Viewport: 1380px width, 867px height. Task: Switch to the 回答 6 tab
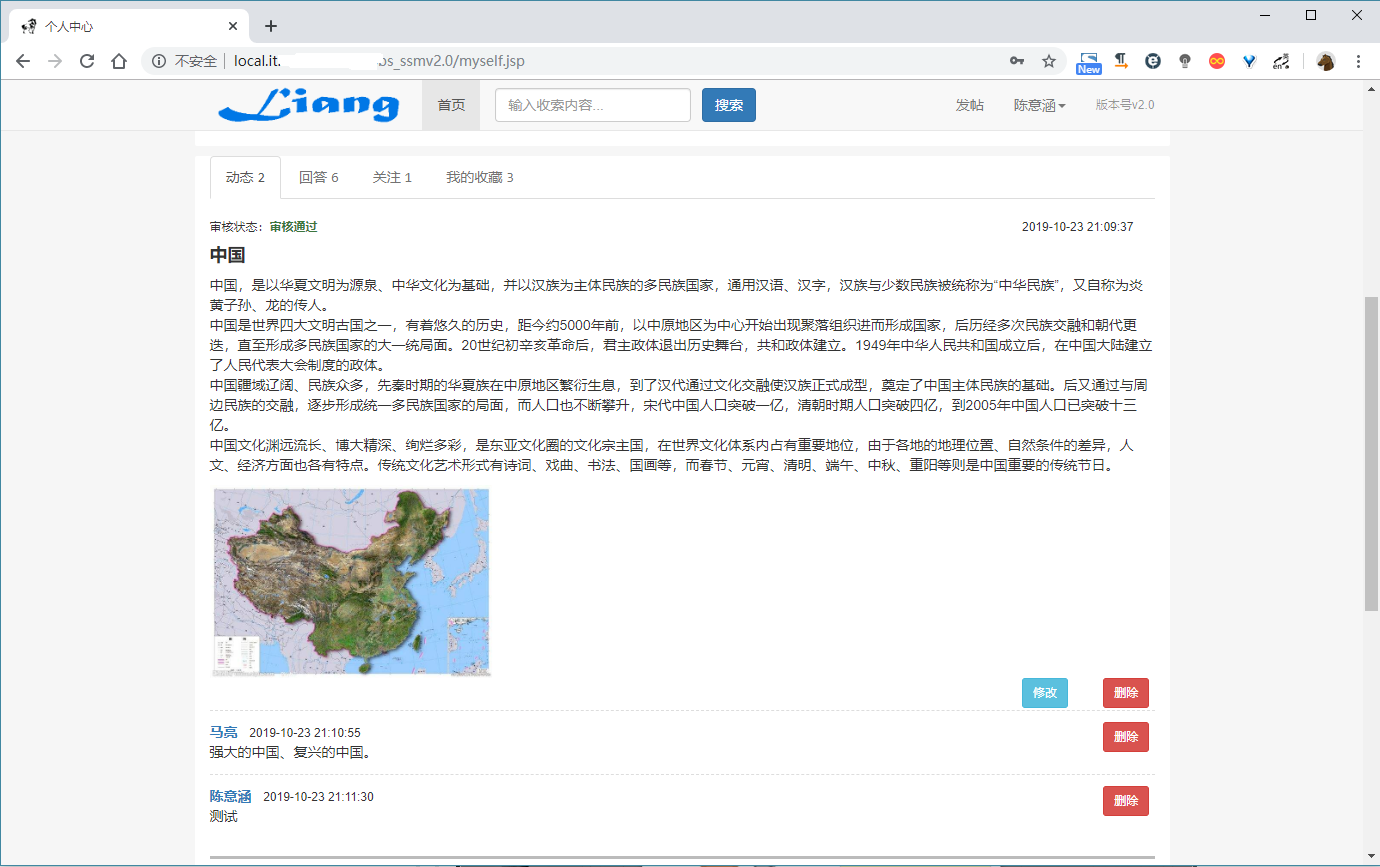(318, 177)
